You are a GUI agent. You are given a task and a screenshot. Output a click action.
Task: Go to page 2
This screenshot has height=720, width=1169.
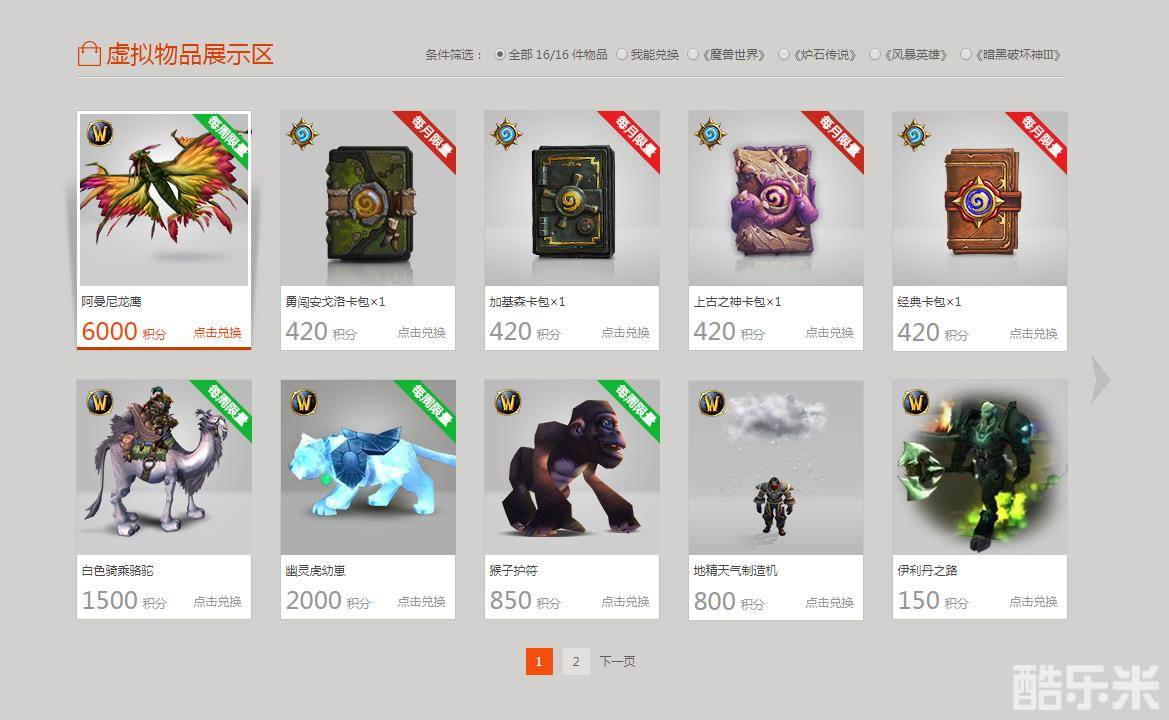tap(576, 661)
